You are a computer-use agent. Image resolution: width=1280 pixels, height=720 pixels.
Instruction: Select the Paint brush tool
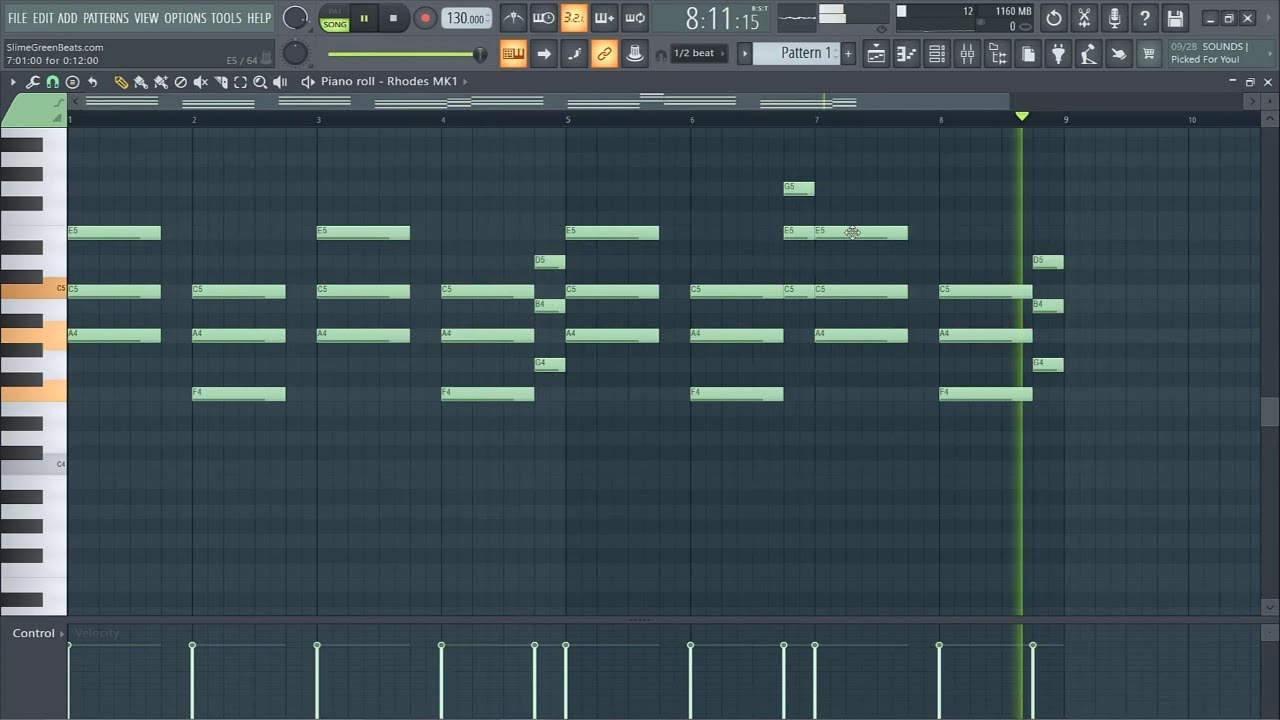coord(140,82)
